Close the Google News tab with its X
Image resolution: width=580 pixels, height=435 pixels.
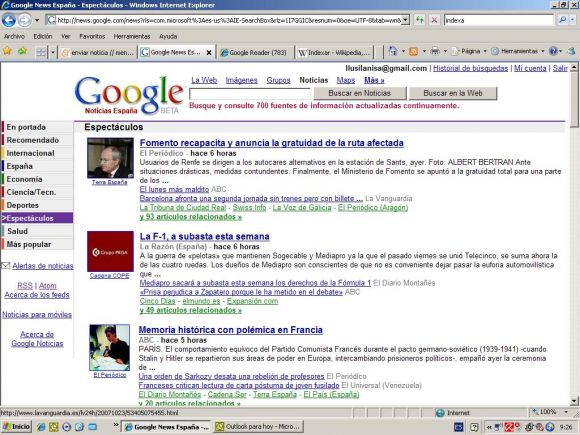point(209,53)
